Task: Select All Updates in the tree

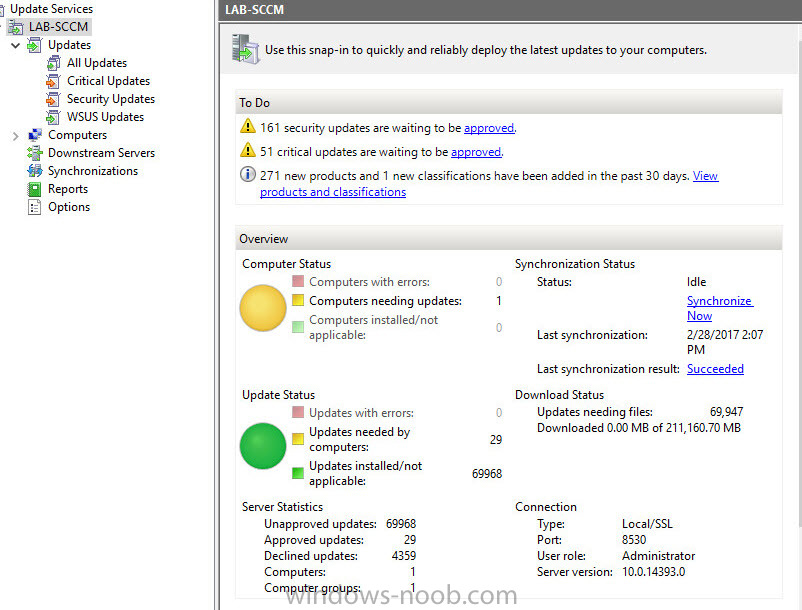Action: pyautogui.click(x=97, y=63)
